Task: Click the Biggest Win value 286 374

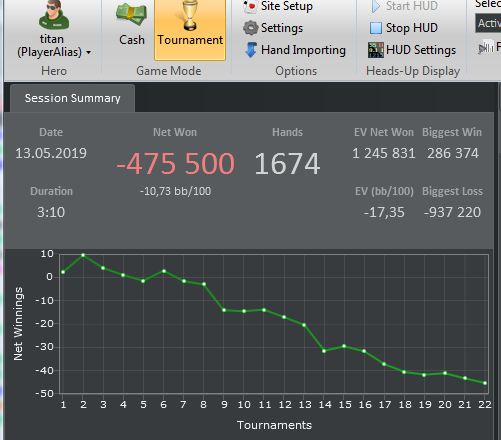Action: (453, 153)
